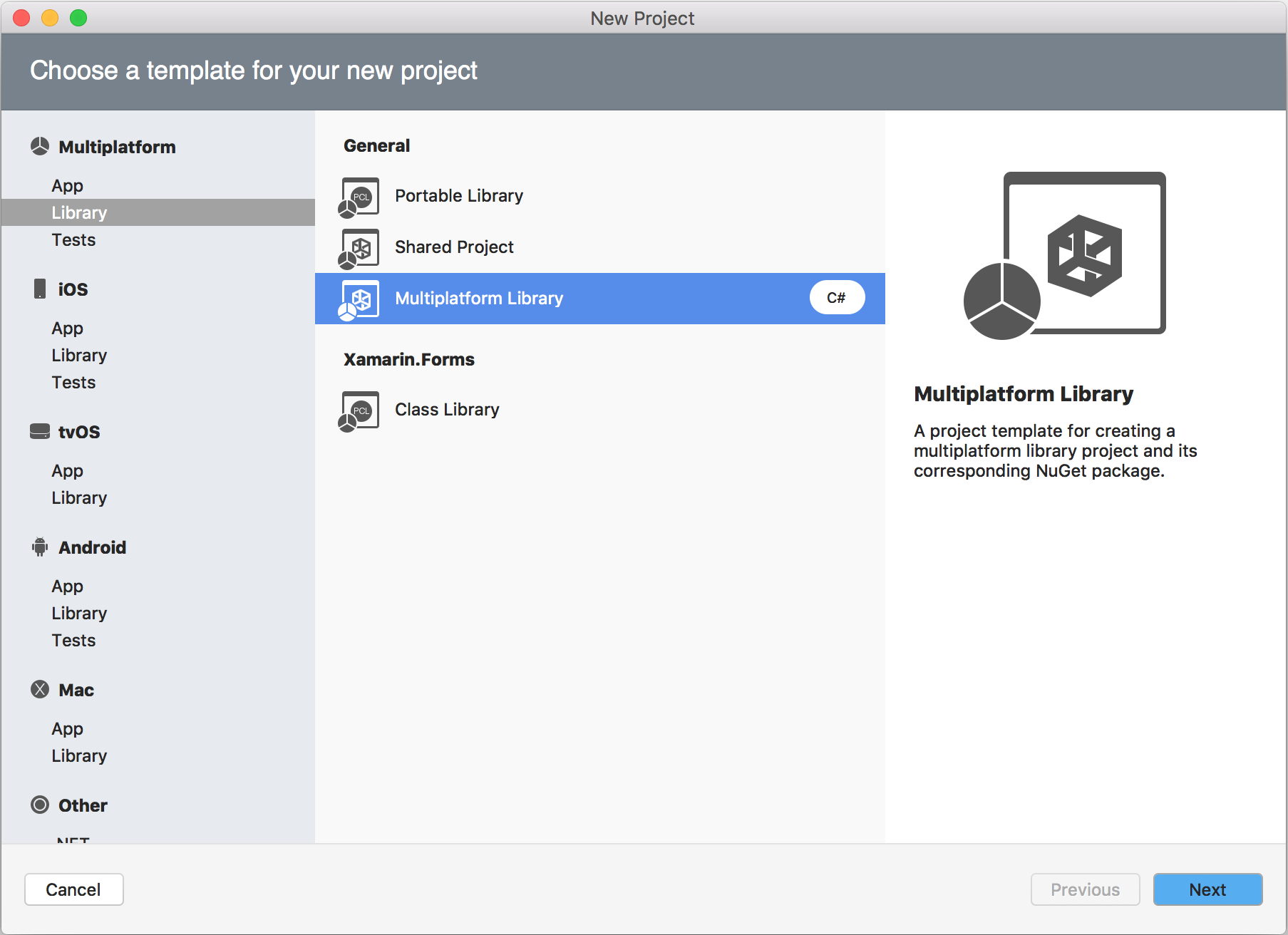Screen dimensions: 1288x935
Task: Click the Mac category icon
Action: 40,689
